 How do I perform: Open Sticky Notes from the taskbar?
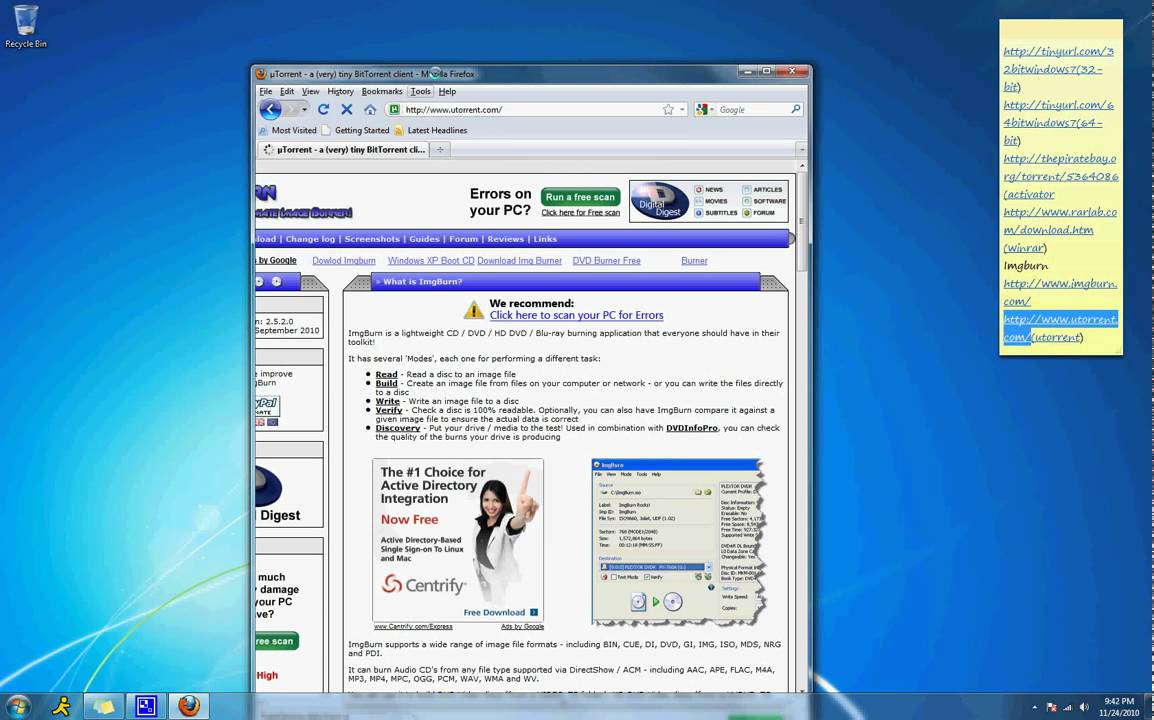point(104,707)
